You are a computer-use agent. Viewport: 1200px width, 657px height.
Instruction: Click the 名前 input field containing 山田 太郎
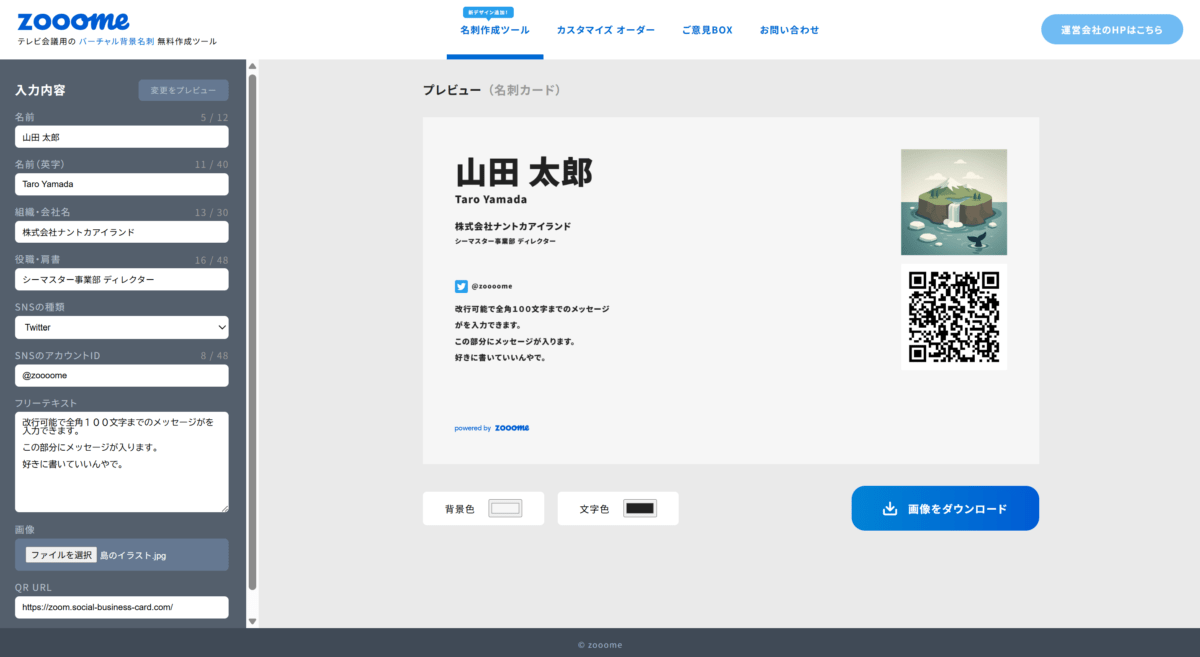pyautogui.click(x=121, y=137)
